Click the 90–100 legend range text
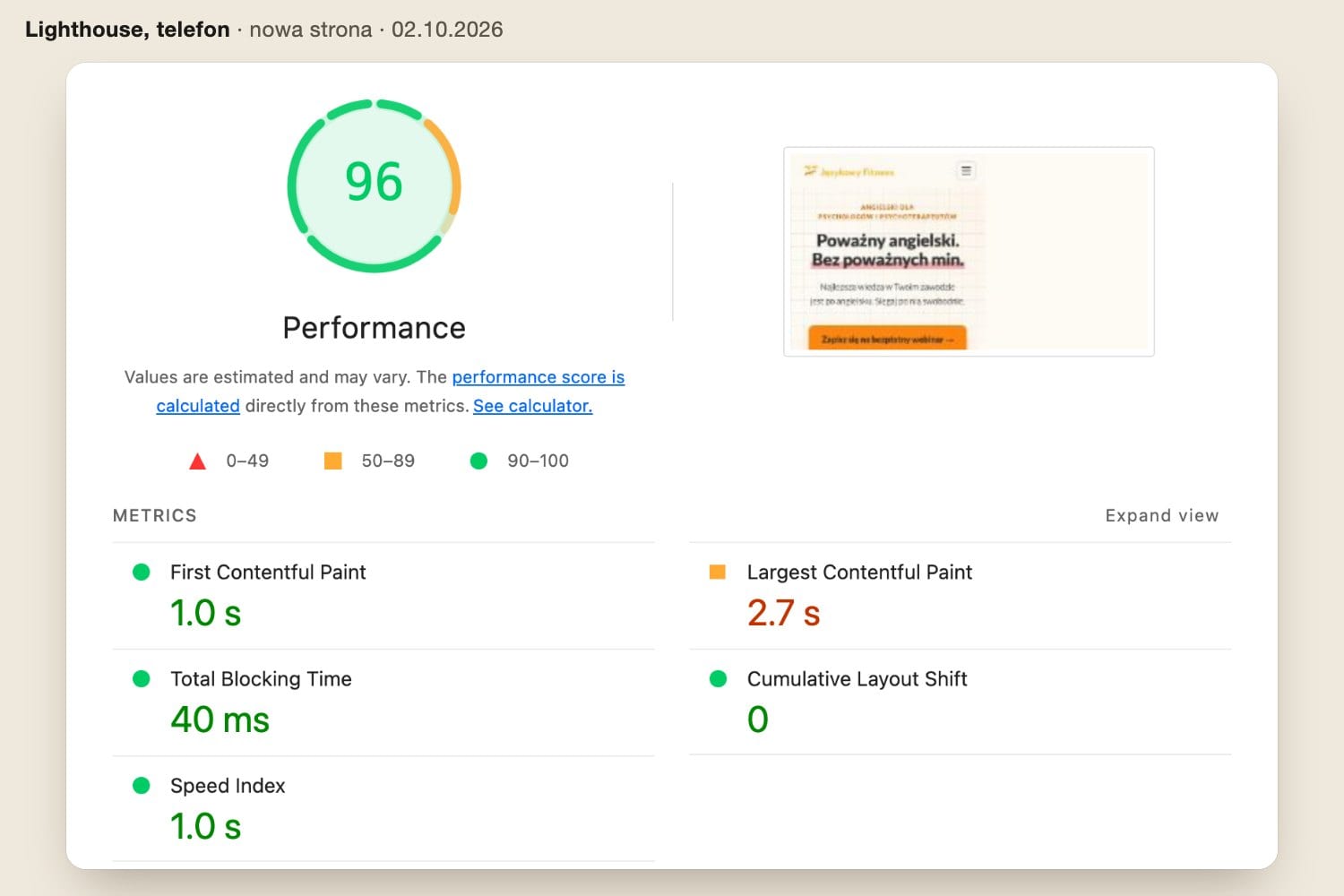The image size is (1344, 896). pyautogui.click(x=538, y=461)
